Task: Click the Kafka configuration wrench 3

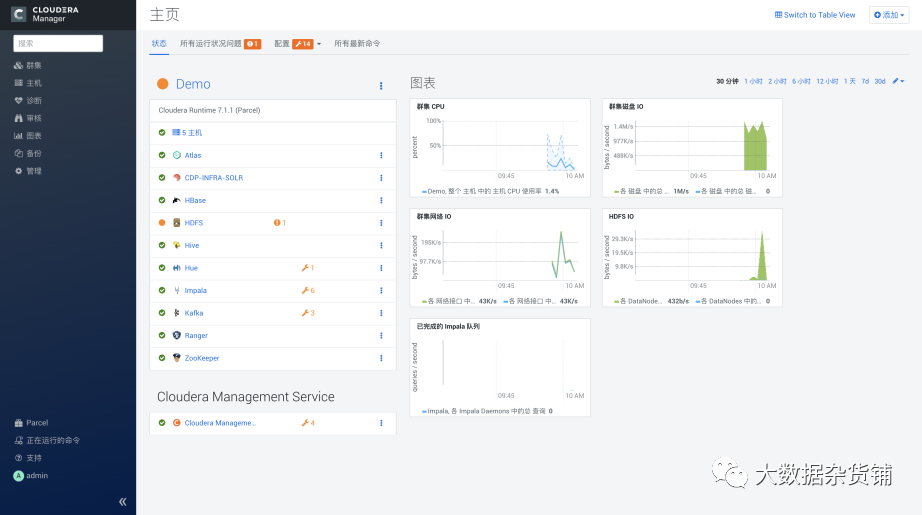Action: click(308, 313)
